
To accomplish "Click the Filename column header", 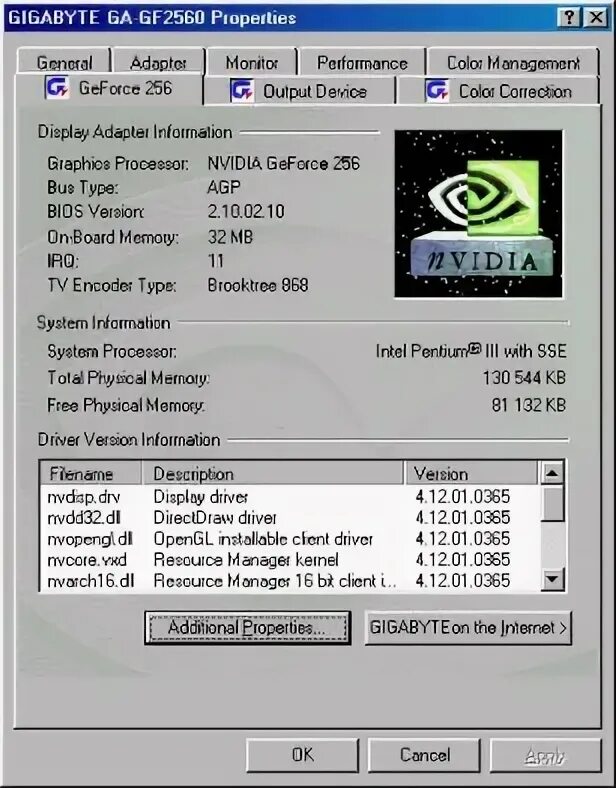I will pyautogui.click(x=91, y=473).
